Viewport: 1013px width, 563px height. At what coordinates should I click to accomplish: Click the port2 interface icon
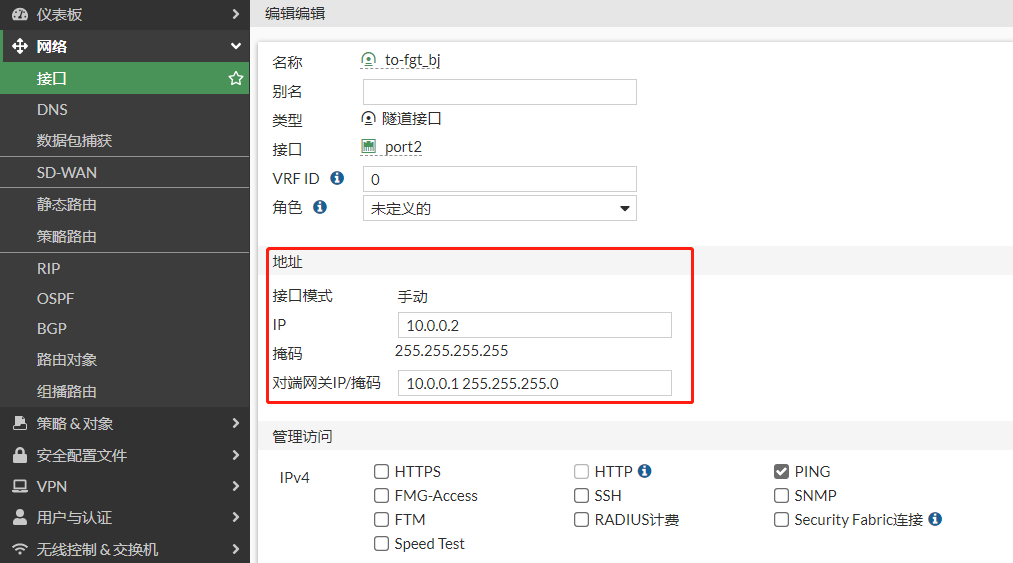tap(369, 147)
